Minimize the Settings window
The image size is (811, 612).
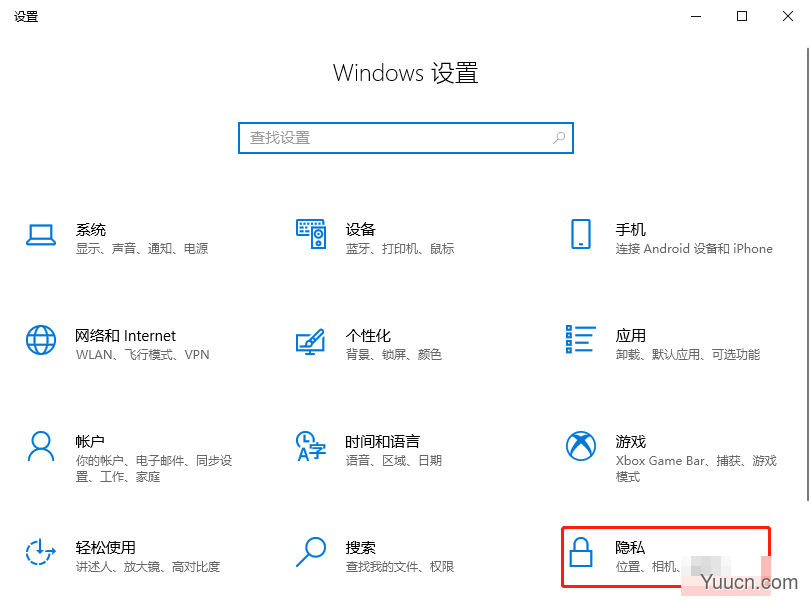[696, 17]
